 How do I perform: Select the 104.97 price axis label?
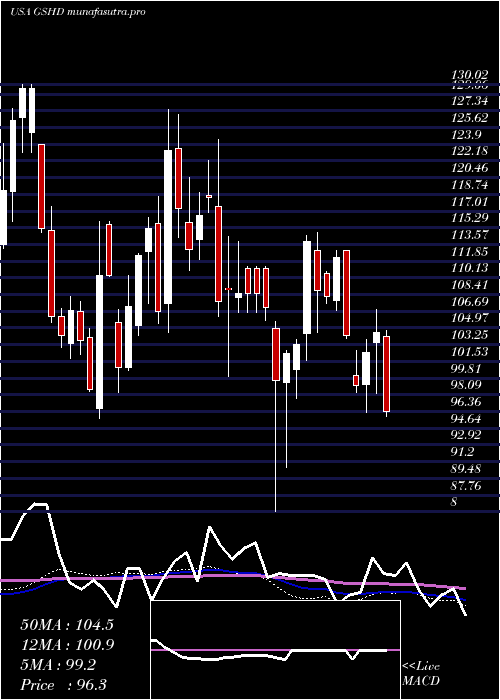(469, 318)
